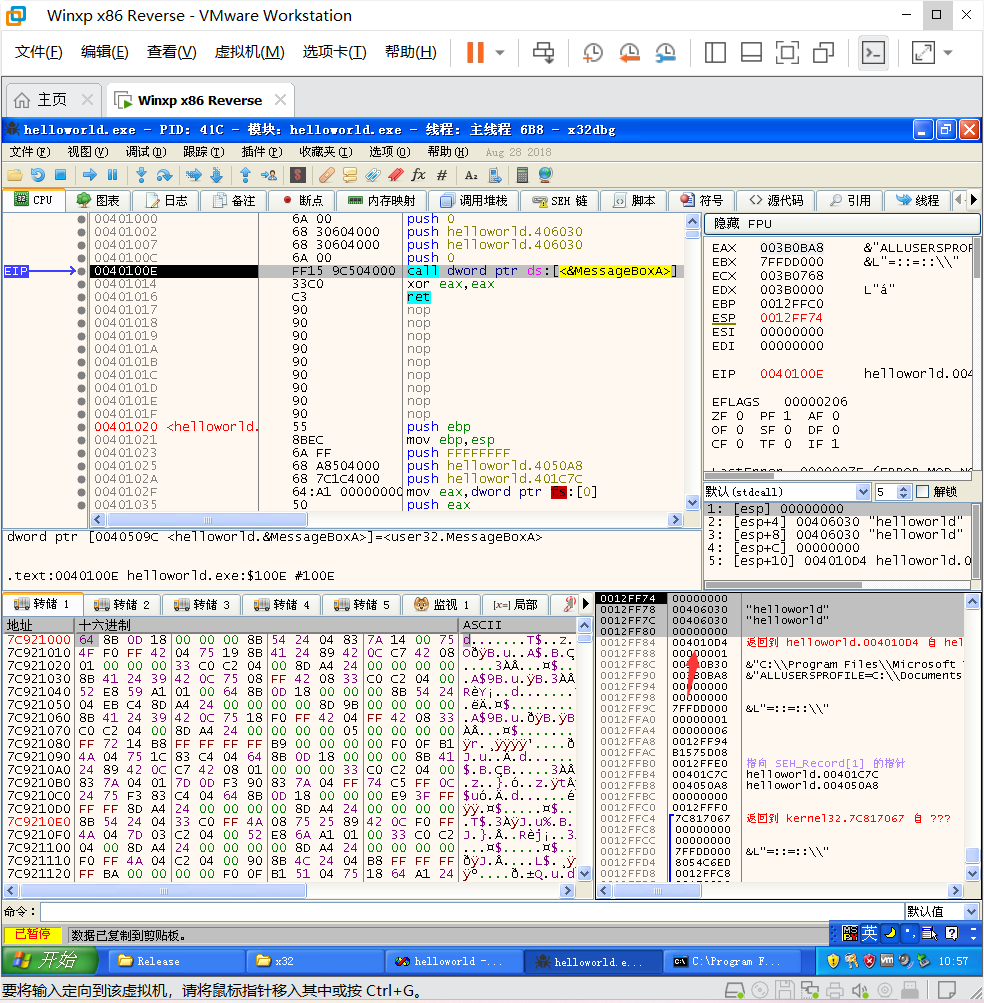Open the x32 folder taskbar button

coord(315,961)
